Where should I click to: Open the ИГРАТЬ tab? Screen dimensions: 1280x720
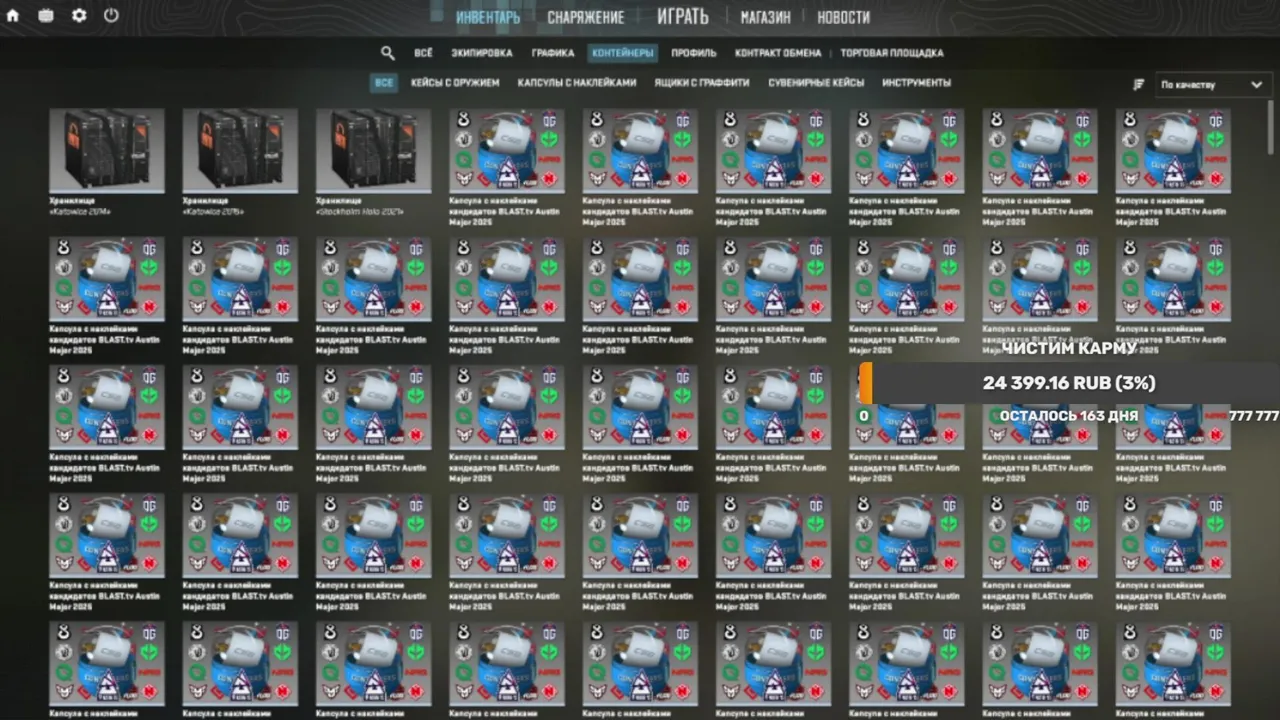[x=683, y=16]
